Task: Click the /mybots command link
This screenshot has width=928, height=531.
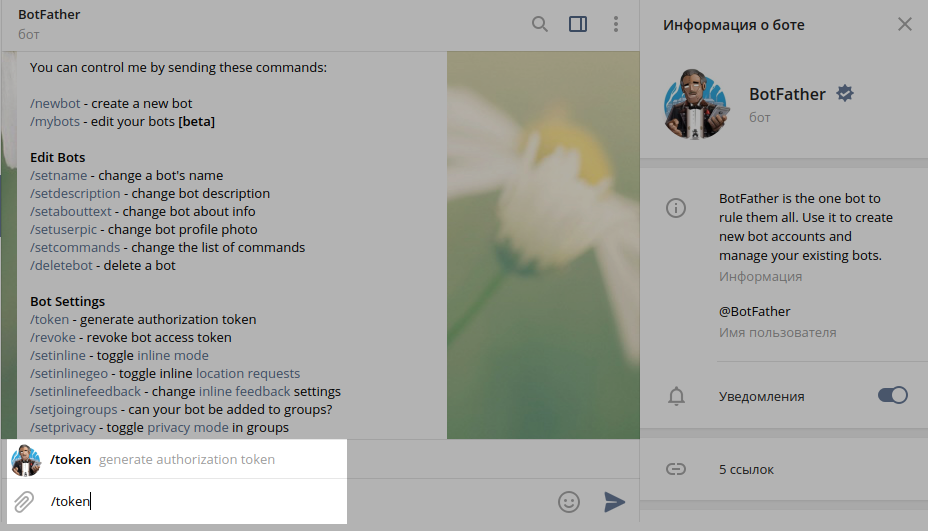Action: (55, 121)
